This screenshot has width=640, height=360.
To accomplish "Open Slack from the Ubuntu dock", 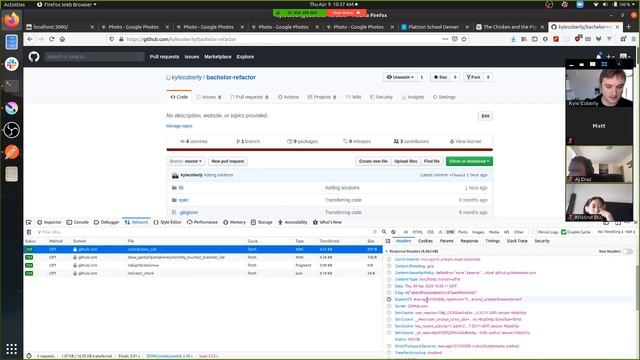I will tap(11, 64).
